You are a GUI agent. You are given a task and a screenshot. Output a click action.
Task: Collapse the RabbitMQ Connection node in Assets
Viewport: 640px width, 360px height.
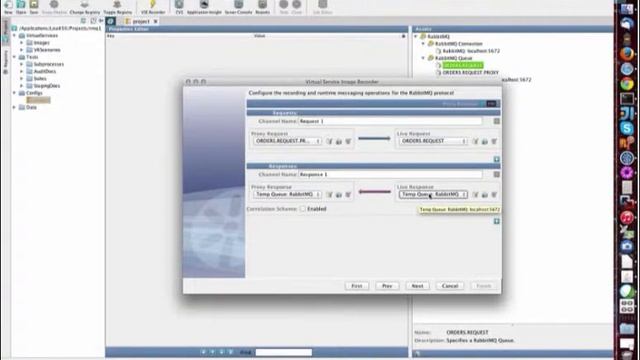click(x=423, y=43)
